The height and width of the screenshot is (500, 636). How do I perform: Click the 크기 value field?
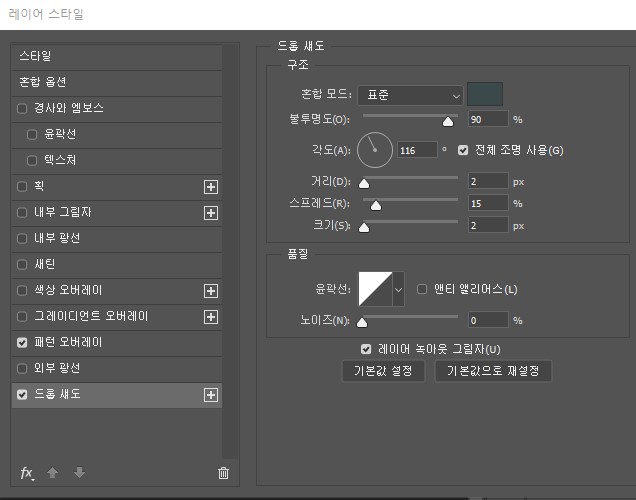[488, 225]
